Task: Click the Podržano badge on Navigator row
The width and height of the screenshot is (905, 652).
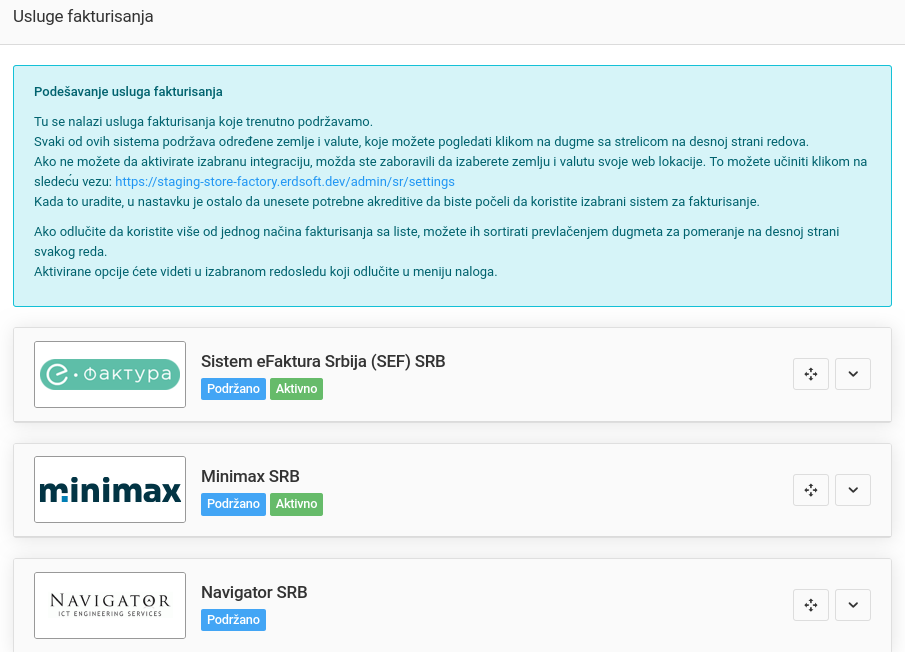Action: [233, 620]
